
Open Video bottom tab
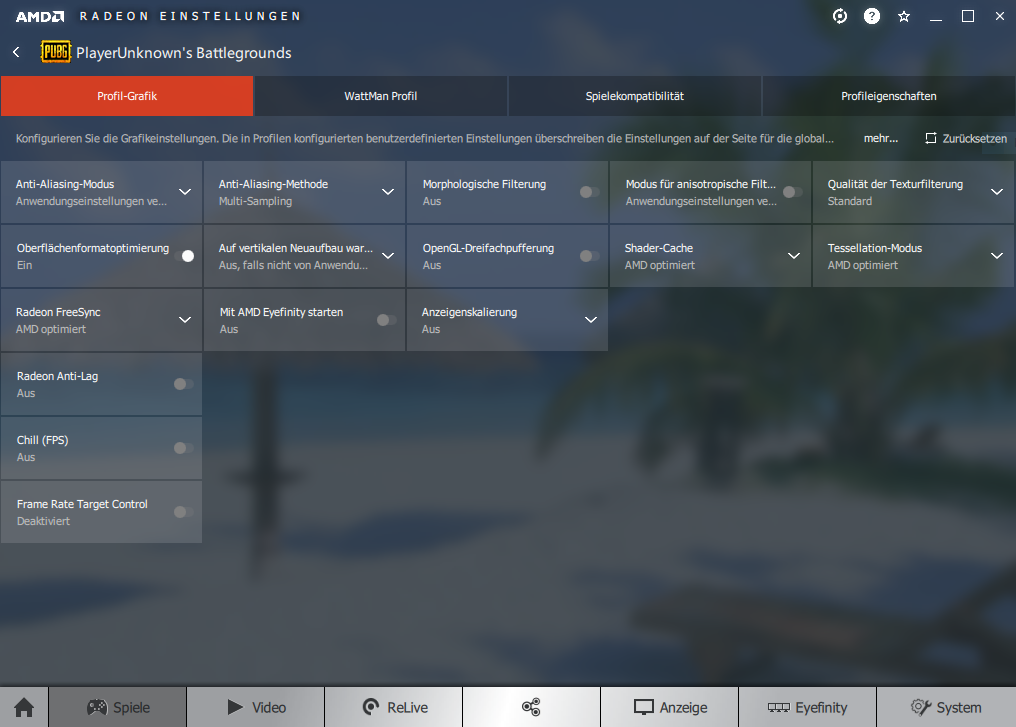(x=256, y=707)
